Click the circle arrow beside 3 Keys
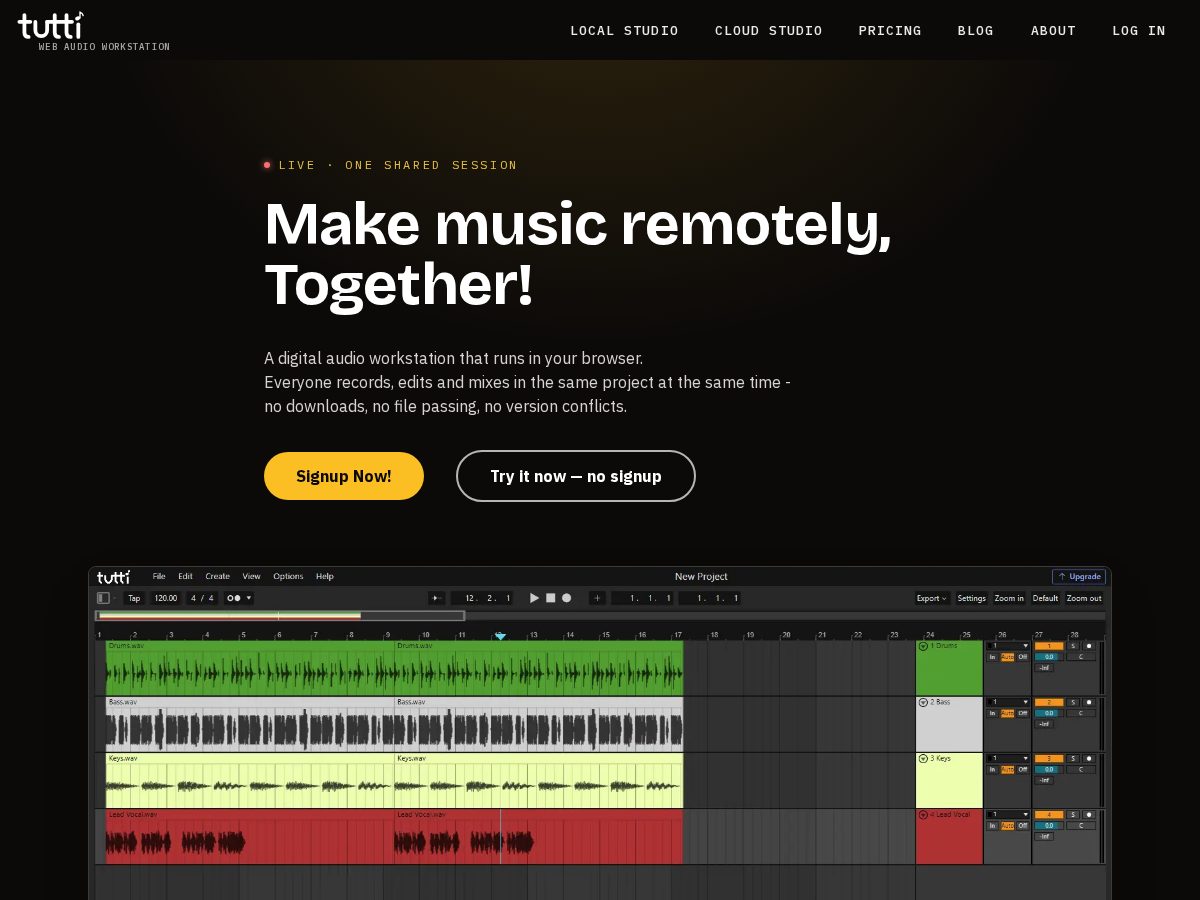 pos(923,758)
